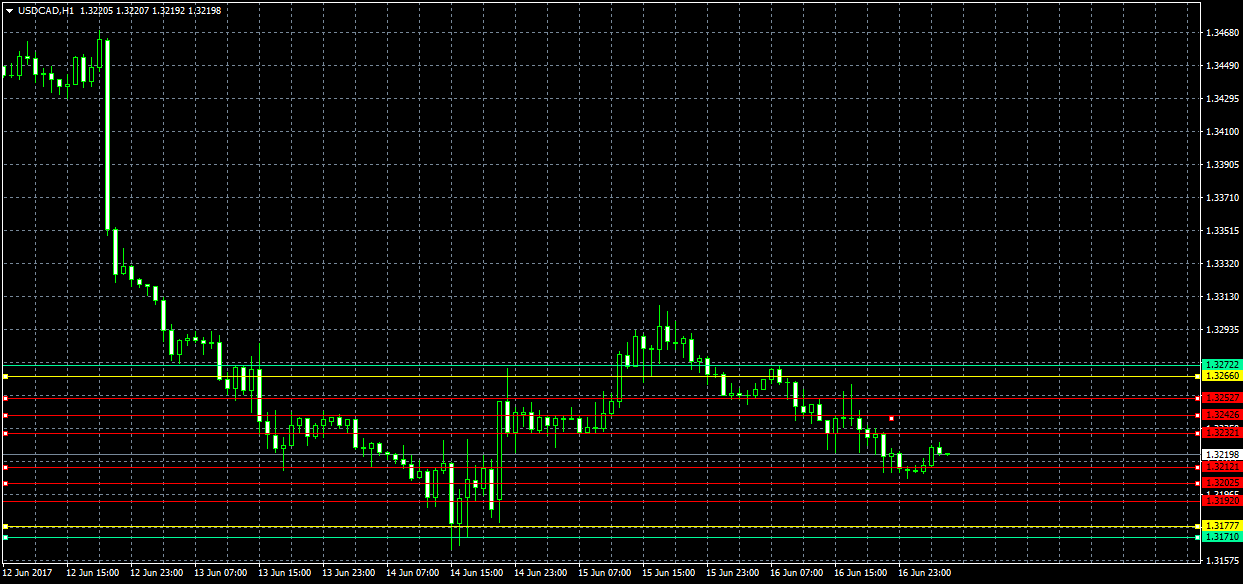Click the tall 12 Jun 15:00 falling candle
The width and height of the screenshot is (1243, 584).
[106, 135]
